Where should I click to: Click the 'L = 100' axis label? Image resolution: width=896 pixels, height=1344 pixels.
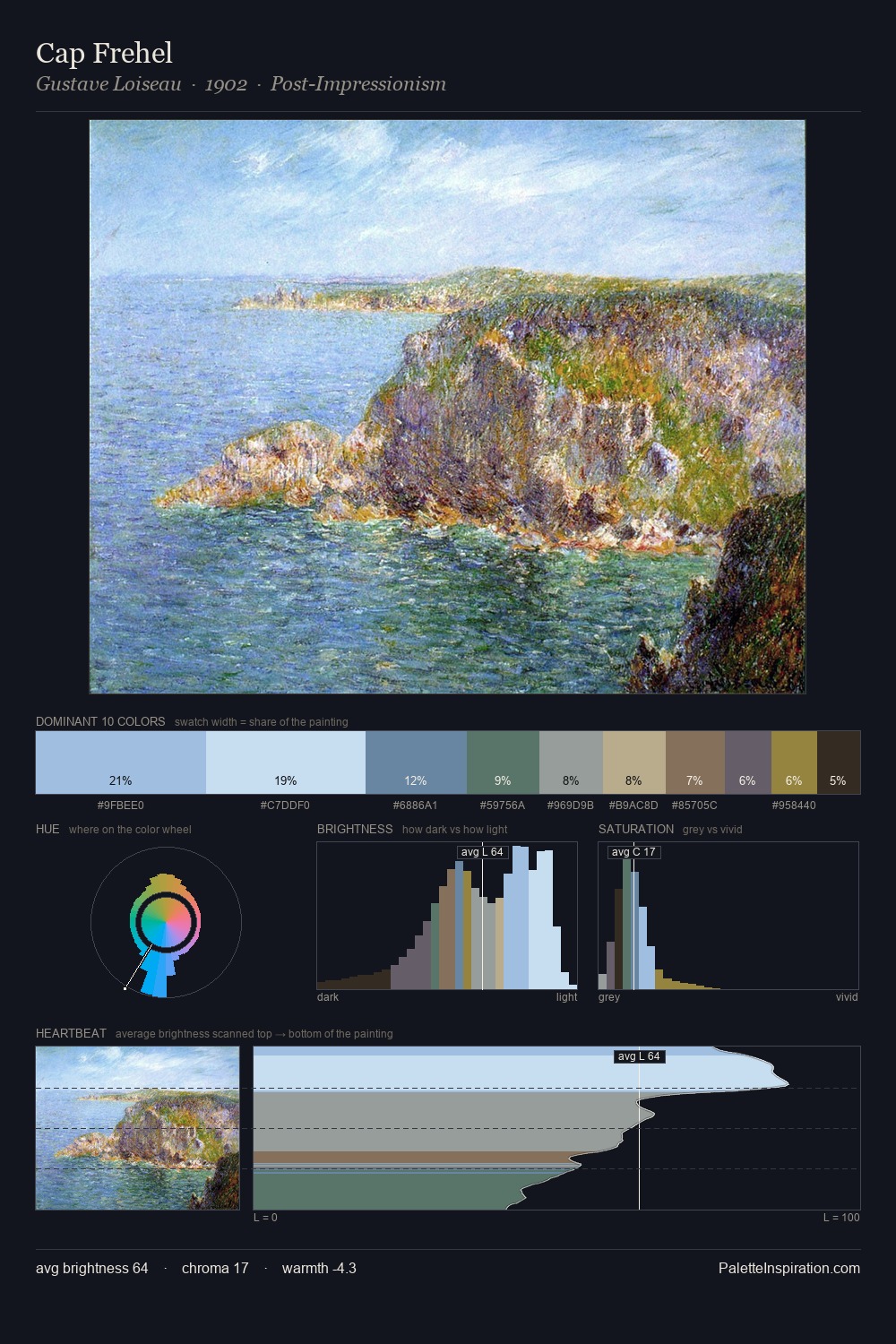coord(841,1218)
